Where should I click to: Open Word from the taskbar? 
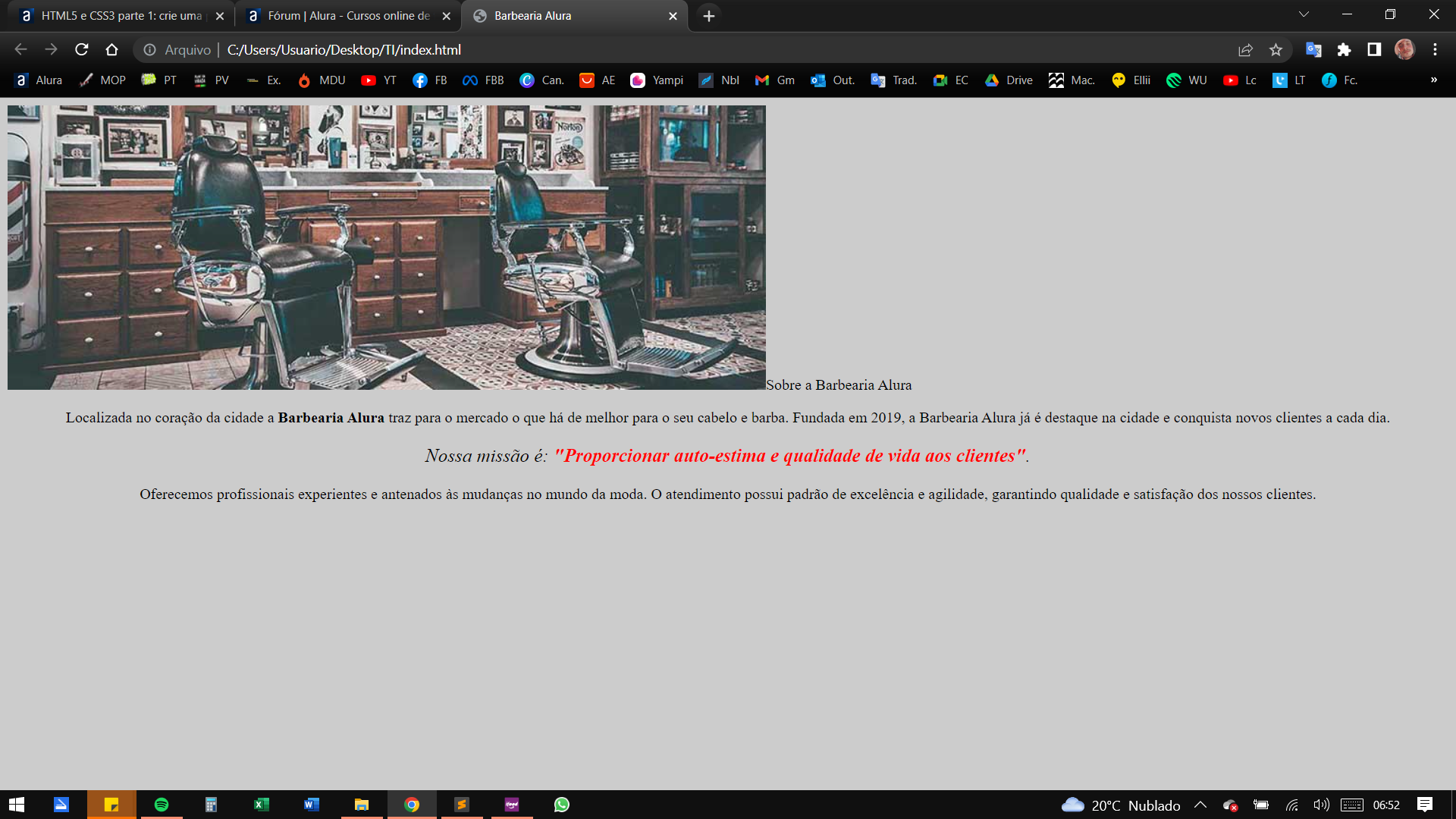coord(312,805)
